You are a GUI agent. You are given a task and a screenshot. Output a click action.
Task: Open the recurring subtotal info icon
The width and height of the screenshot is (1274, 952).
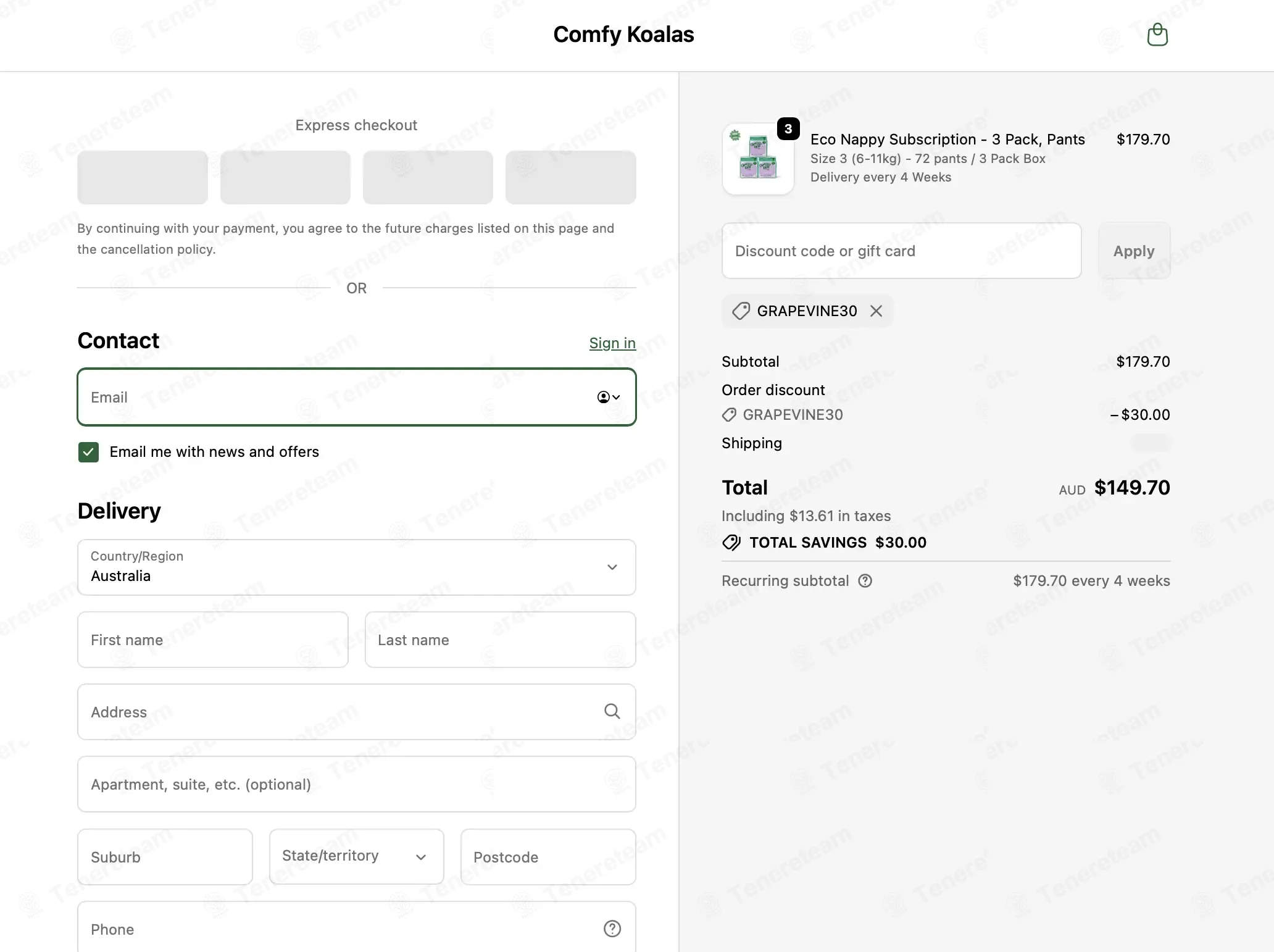(865, 581)
